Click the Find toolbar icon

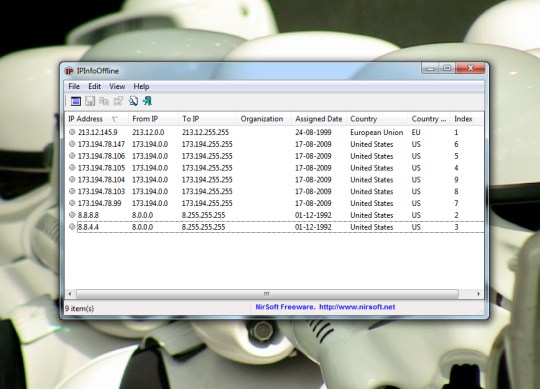point(133,101)
